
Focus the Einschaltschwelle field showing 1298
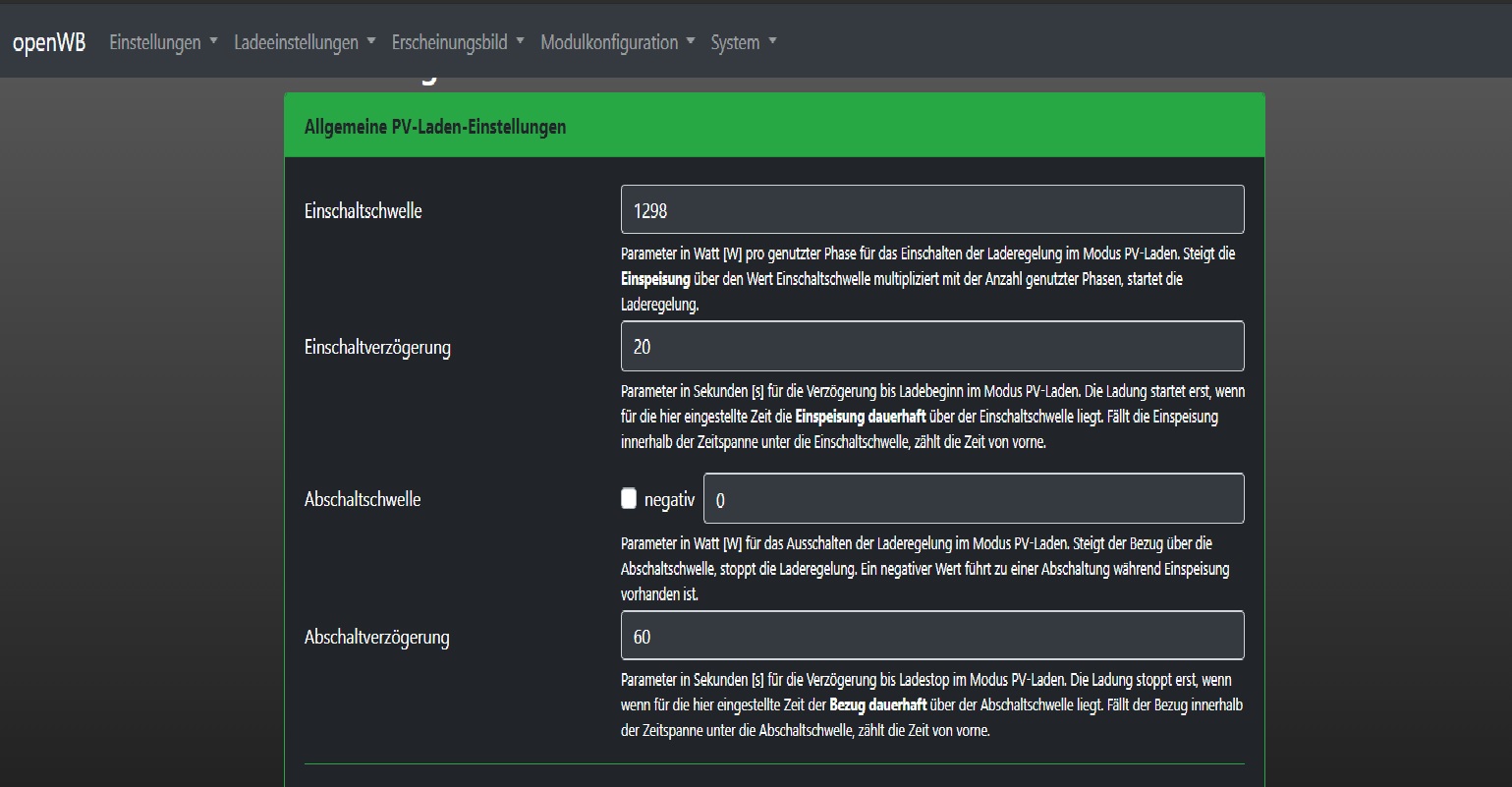click(x=931, y=209)
